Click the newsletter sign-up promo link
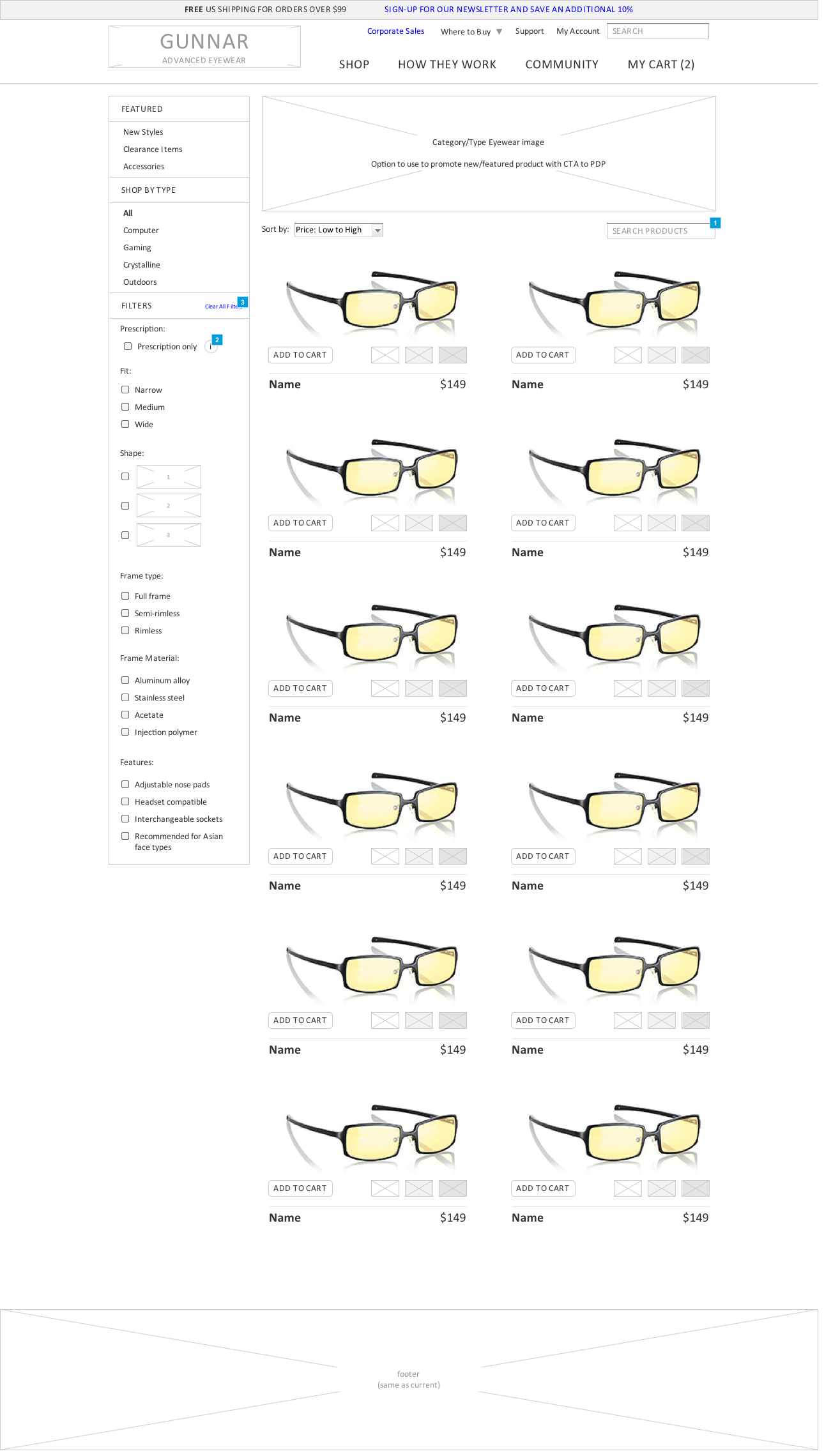 point(508,10)
